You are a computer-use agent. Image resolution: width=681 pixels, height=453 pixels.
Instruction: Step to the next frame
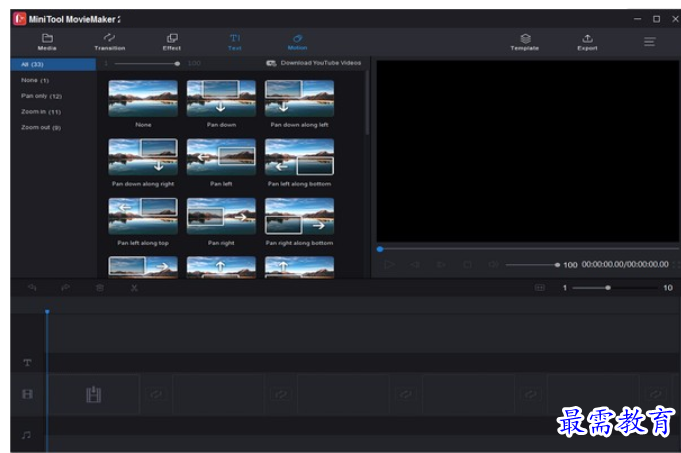click(x=441, y=264)
